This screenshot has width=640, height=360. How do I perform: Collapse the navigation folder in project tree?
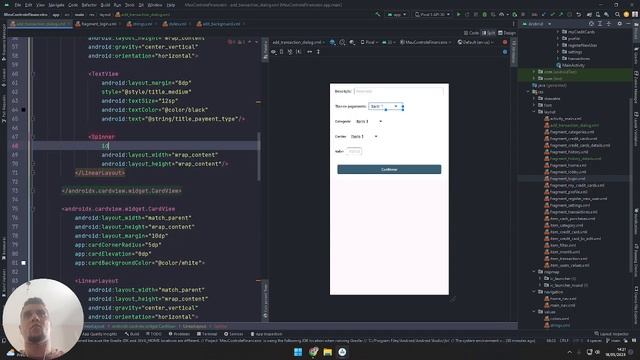coord(534,292)
